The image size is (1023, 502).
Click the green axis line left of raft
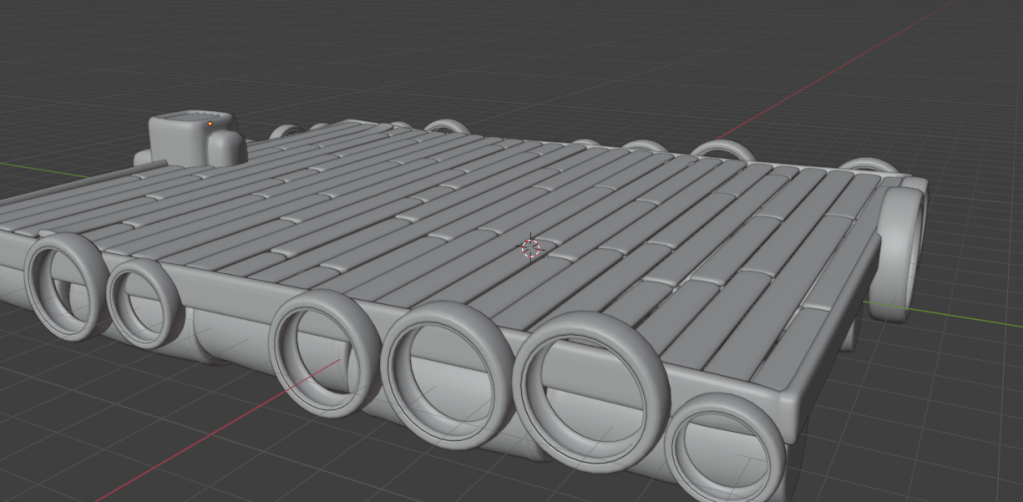point(40,170)
